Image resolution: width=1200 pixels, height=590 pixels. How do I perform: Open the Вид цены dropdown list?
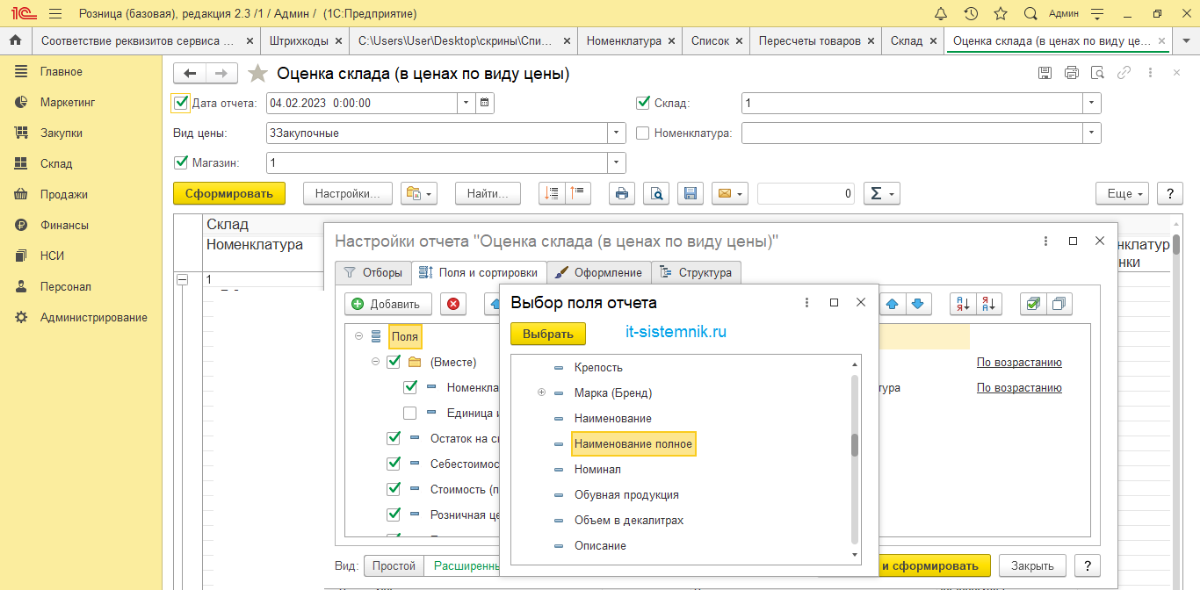click(x=617, y=133)
